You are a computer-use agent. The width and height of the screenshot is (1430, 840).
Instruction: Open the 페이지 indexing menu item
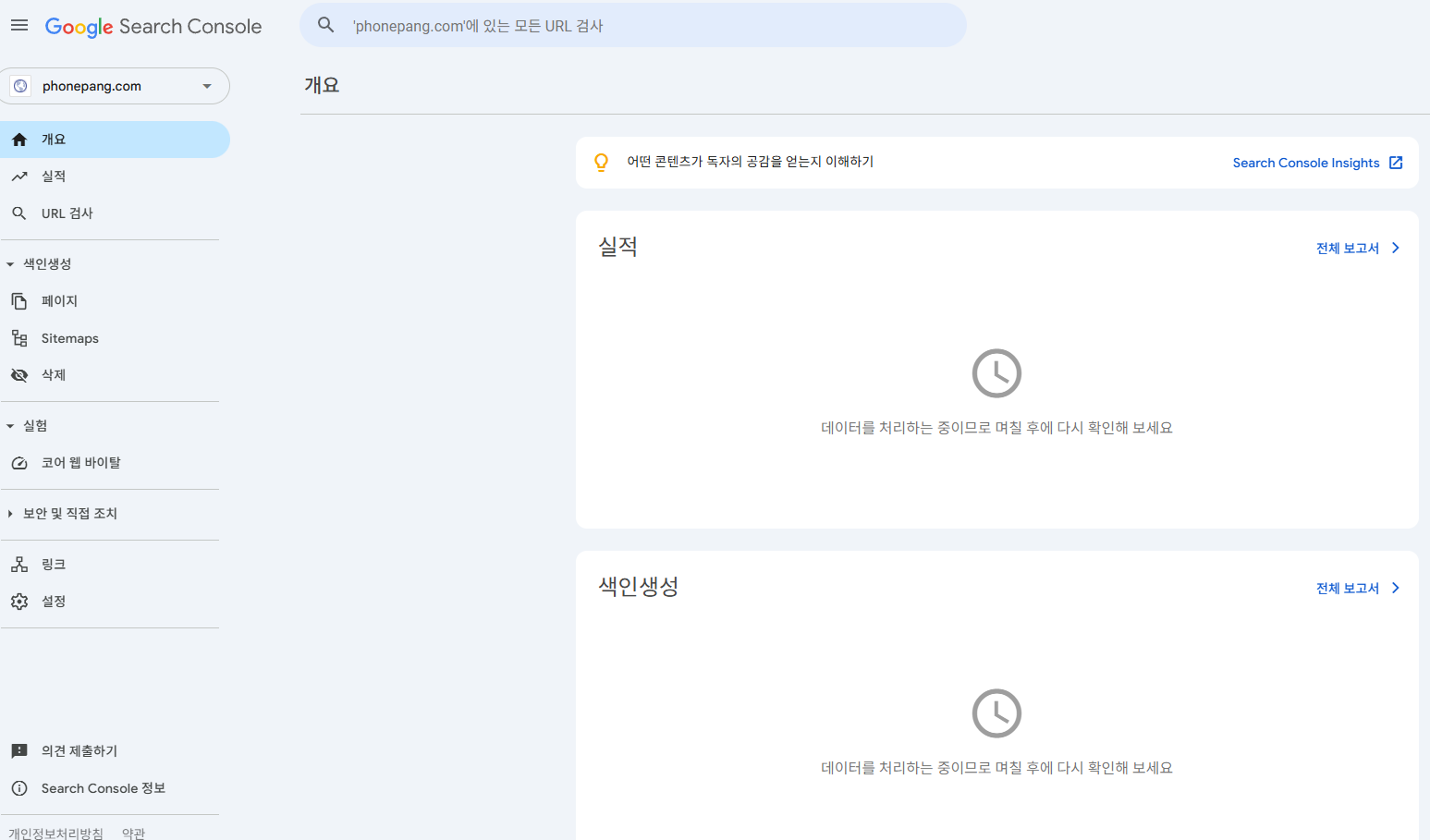[115, 301]
